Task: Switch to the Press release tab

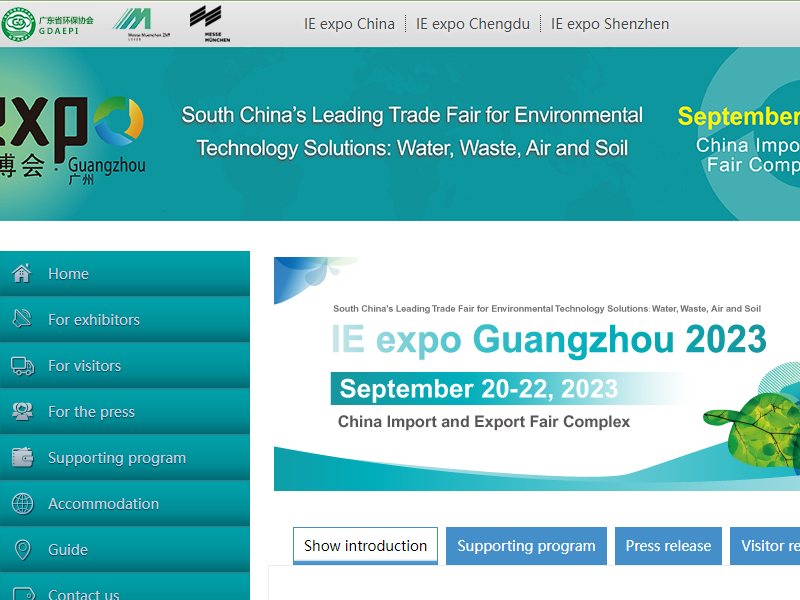Action: pyautogui.click(x=668, y=546)
